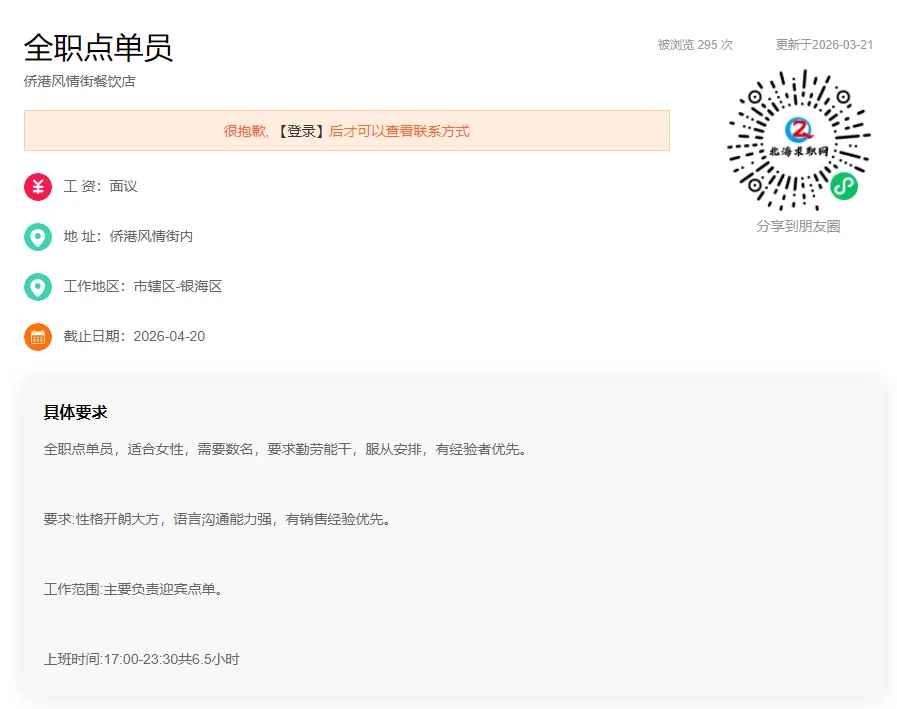Image resolution: width=897 pixels, height=709 pixels.
Task: Select the green location pin beside 地址
Action: [x=37, y=237]
